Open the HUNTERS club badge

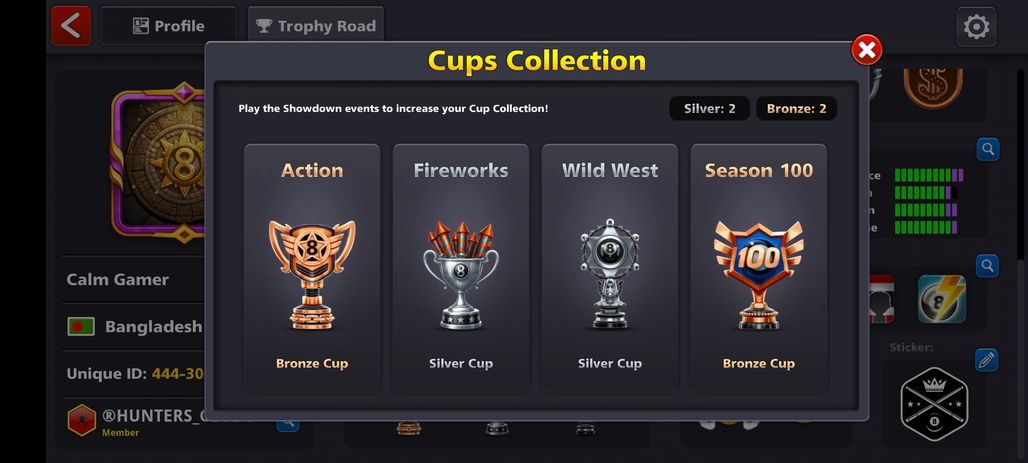point(82,420)
